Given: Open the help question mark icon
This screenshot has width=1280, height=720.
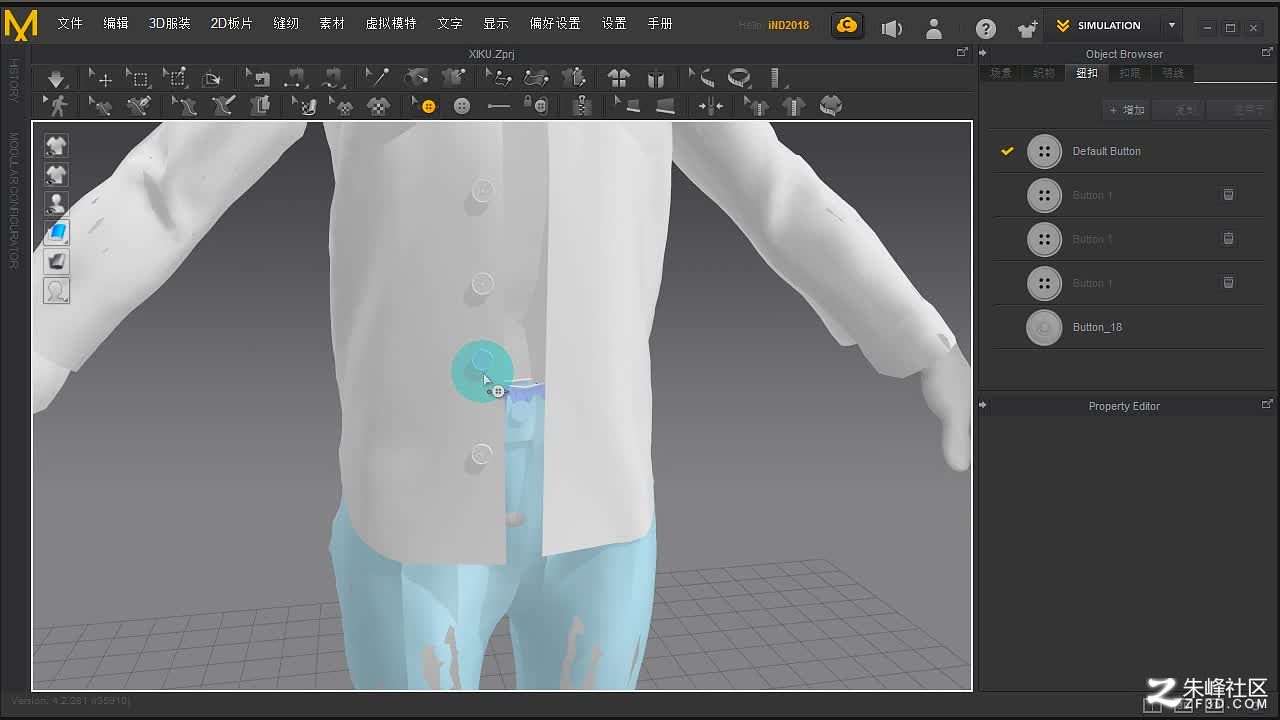Looking at the screenshot, I should tap(986, 28).
